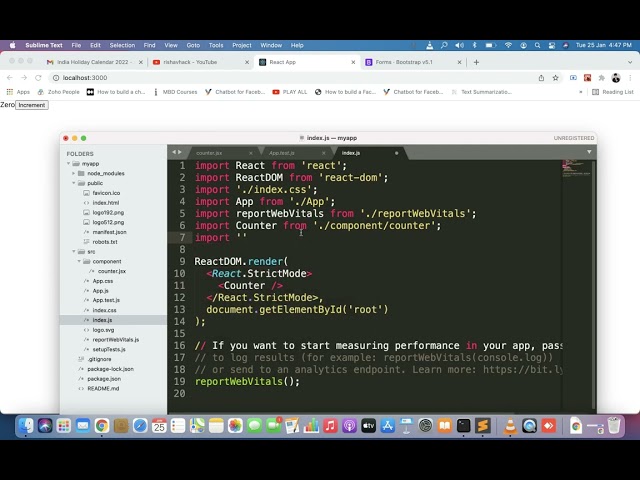640x480 pixels.
Task: Open the Tools menu
Action: (216, 45)
